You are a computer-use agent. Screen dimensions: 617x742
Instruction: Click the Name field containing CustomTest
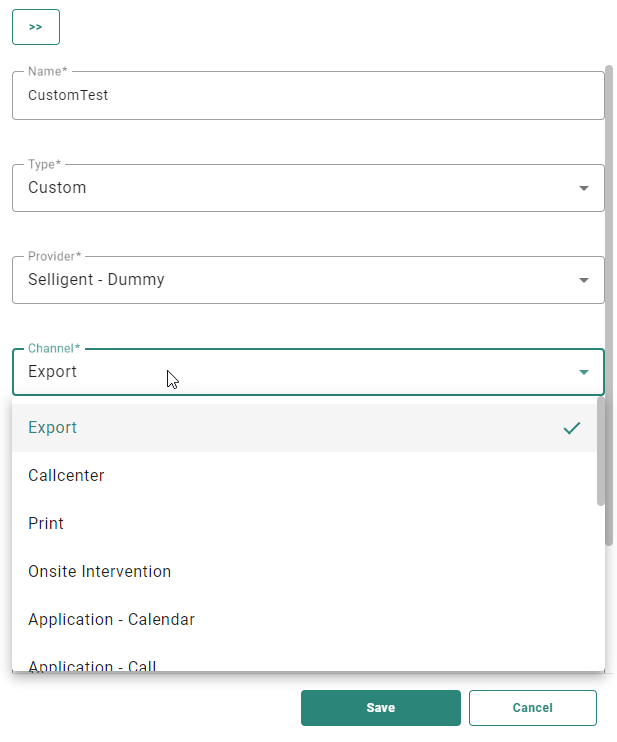[300, 96]
